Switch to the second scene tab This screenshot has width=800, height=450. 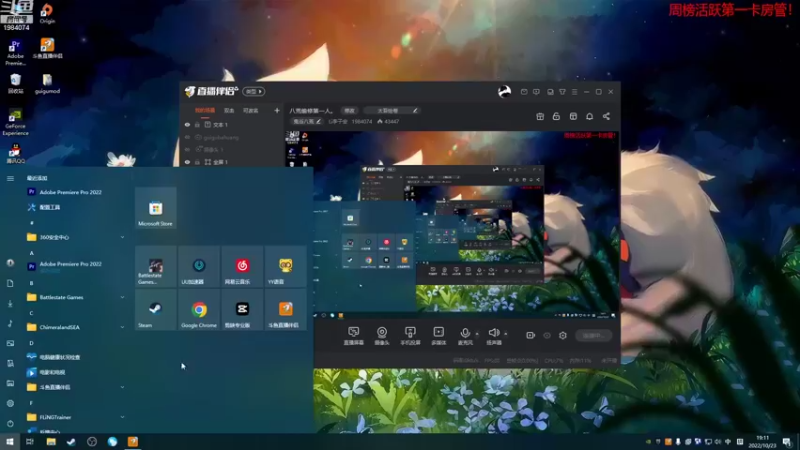click(229, 110)
